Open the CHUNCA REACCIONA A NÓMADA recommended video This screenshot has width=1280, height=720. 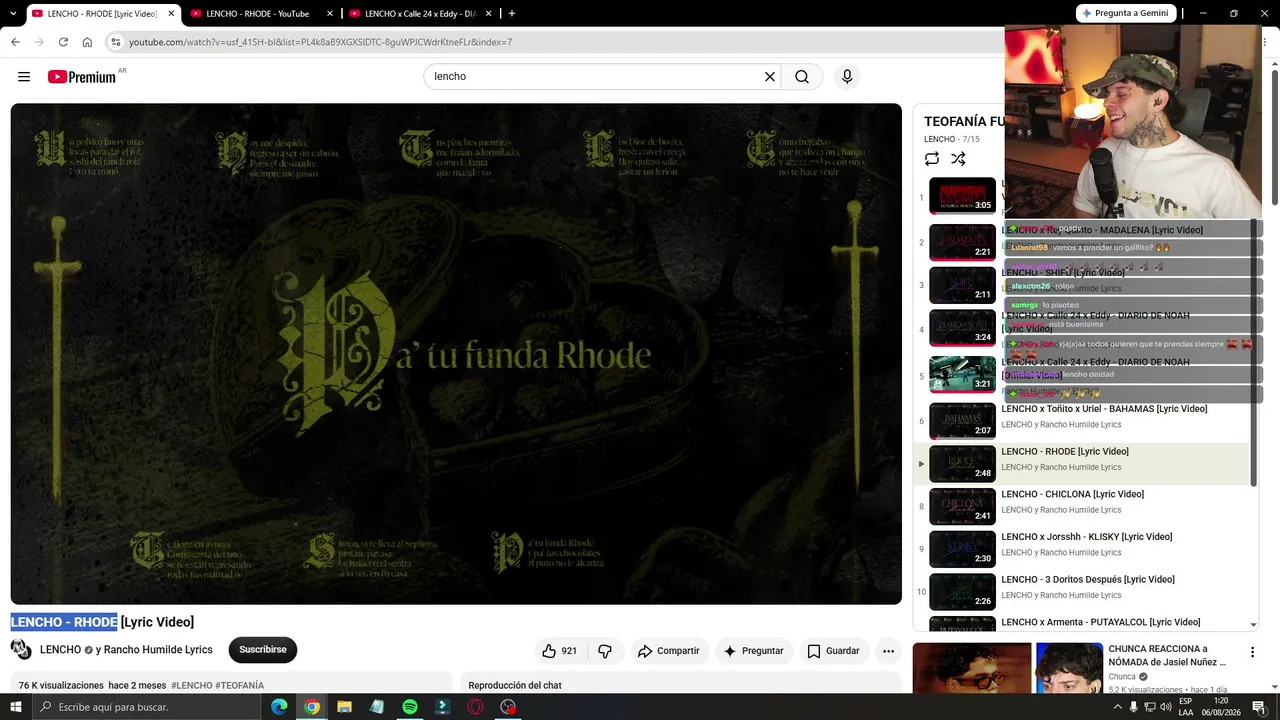(1166, 655)
